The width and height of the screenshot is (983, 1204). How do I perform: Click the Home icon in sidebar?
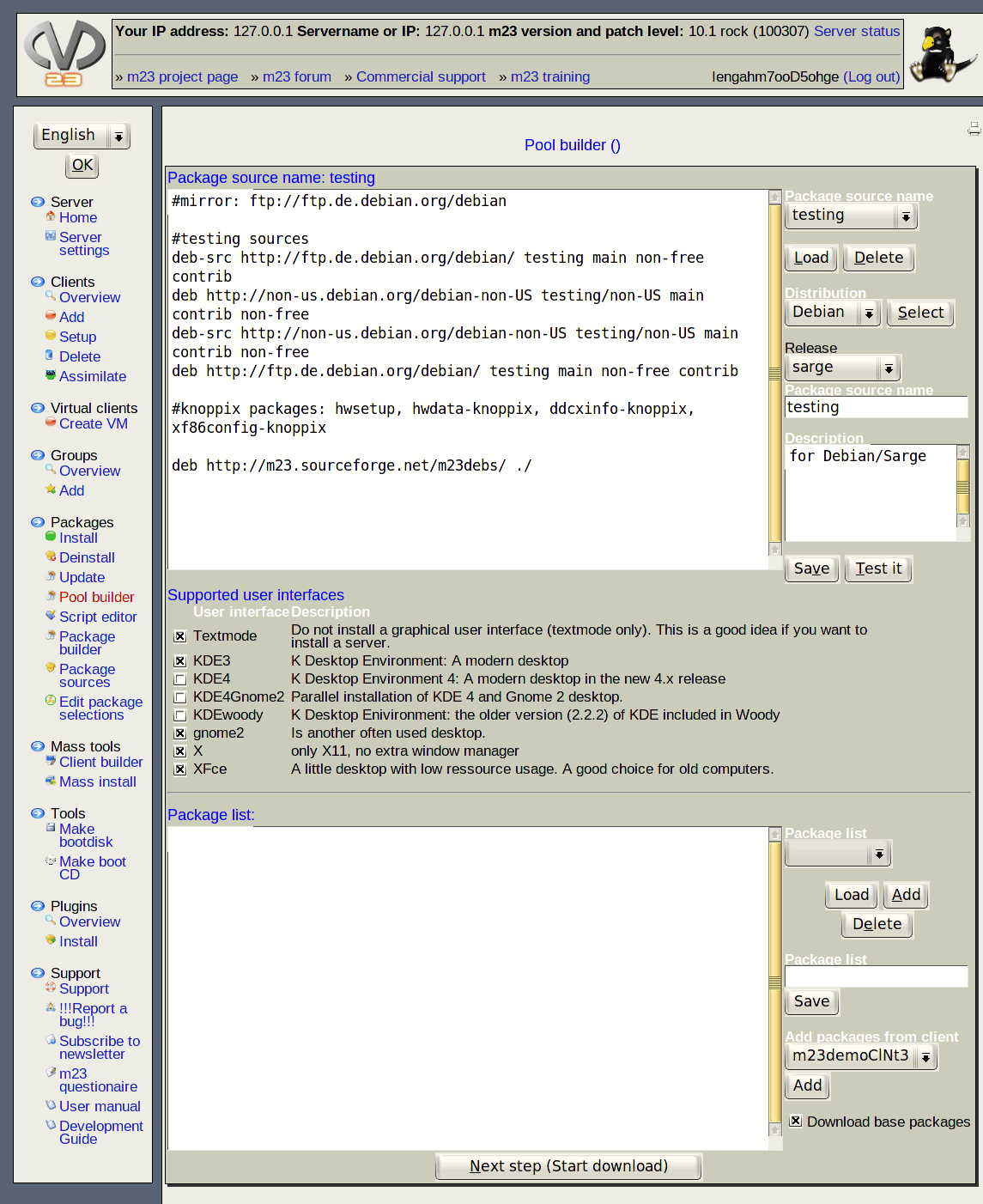coord(51,216)
